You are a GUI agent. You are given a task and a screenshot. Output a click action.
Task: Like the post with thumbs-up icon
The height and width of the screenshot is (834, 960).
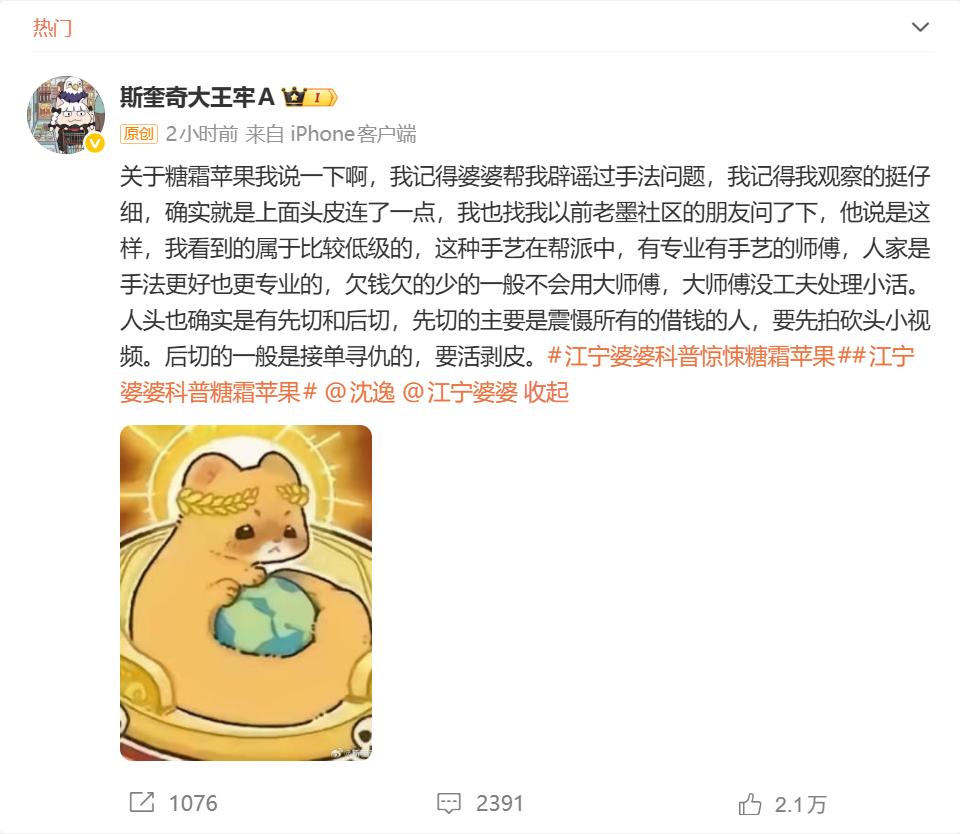click(749, 803)
